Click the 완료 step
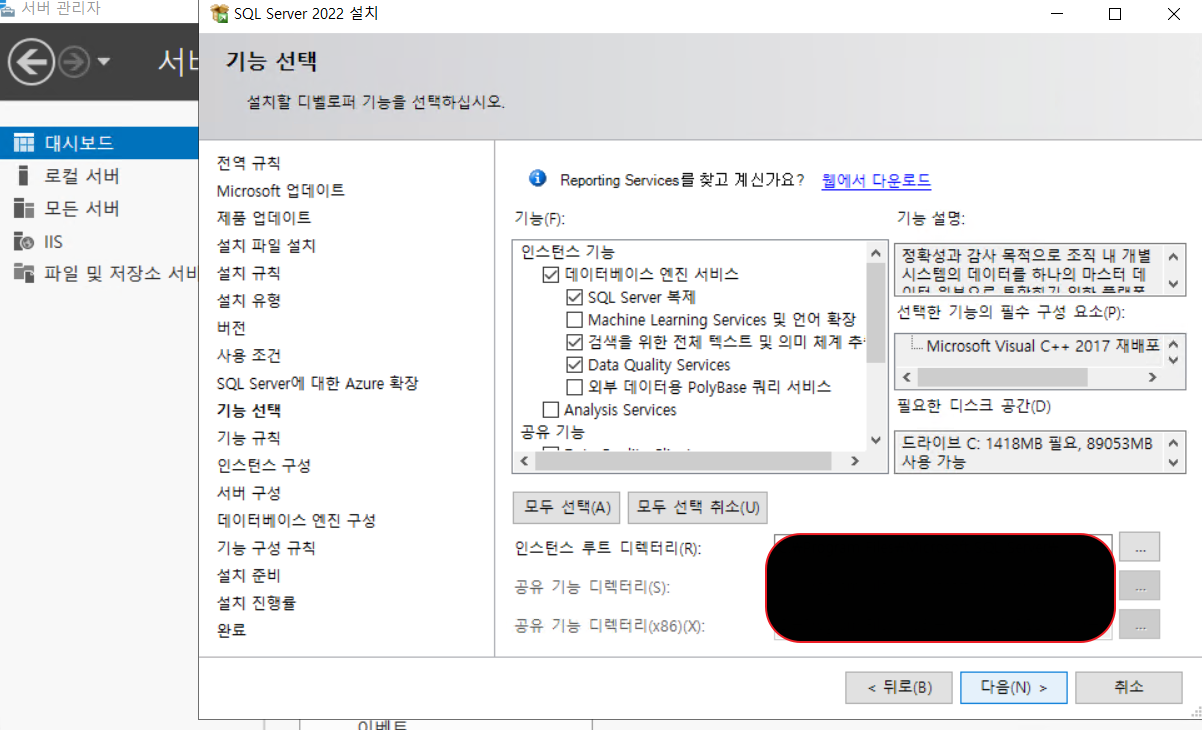This screenshot has width=1202, height=730. pyautogui.click(x=232, y=630)
